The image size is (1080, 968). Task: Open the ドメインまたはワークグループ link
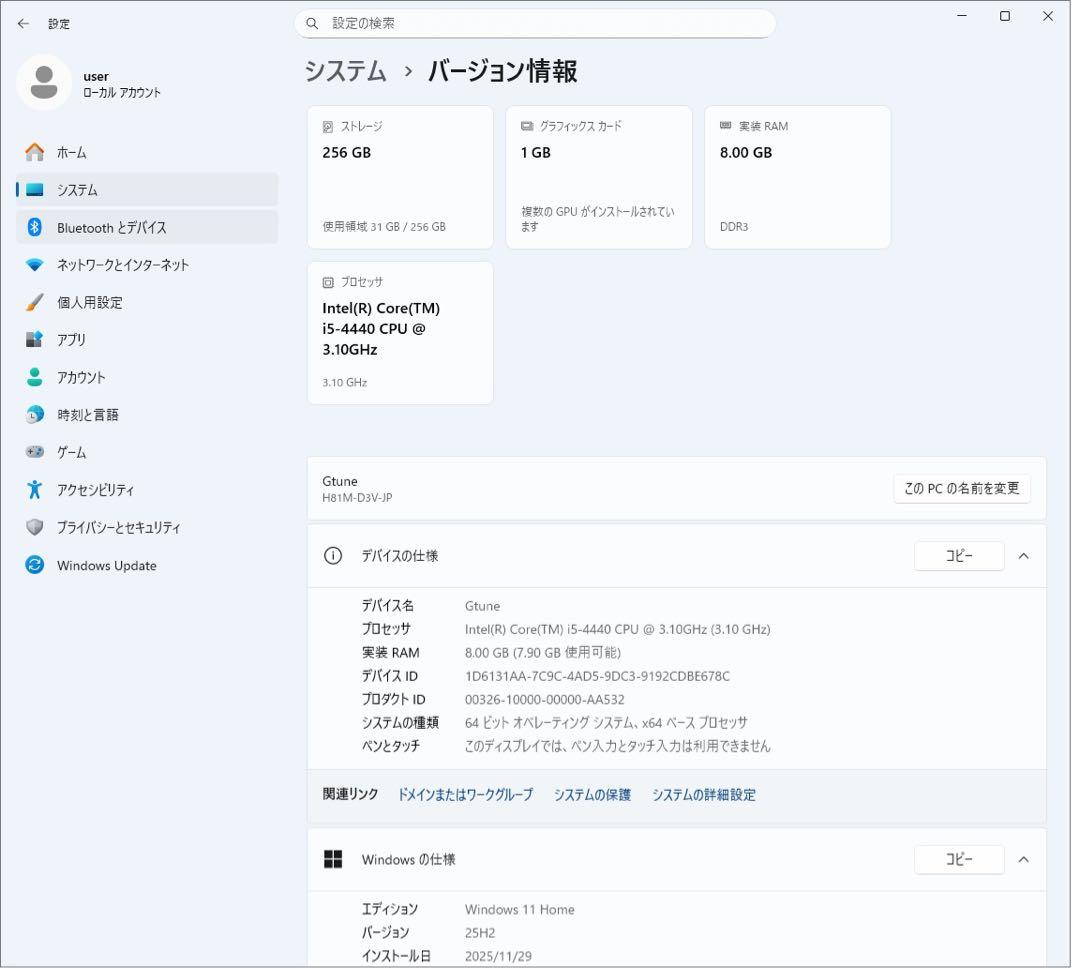pyautogui.click(x=464, y=794)
